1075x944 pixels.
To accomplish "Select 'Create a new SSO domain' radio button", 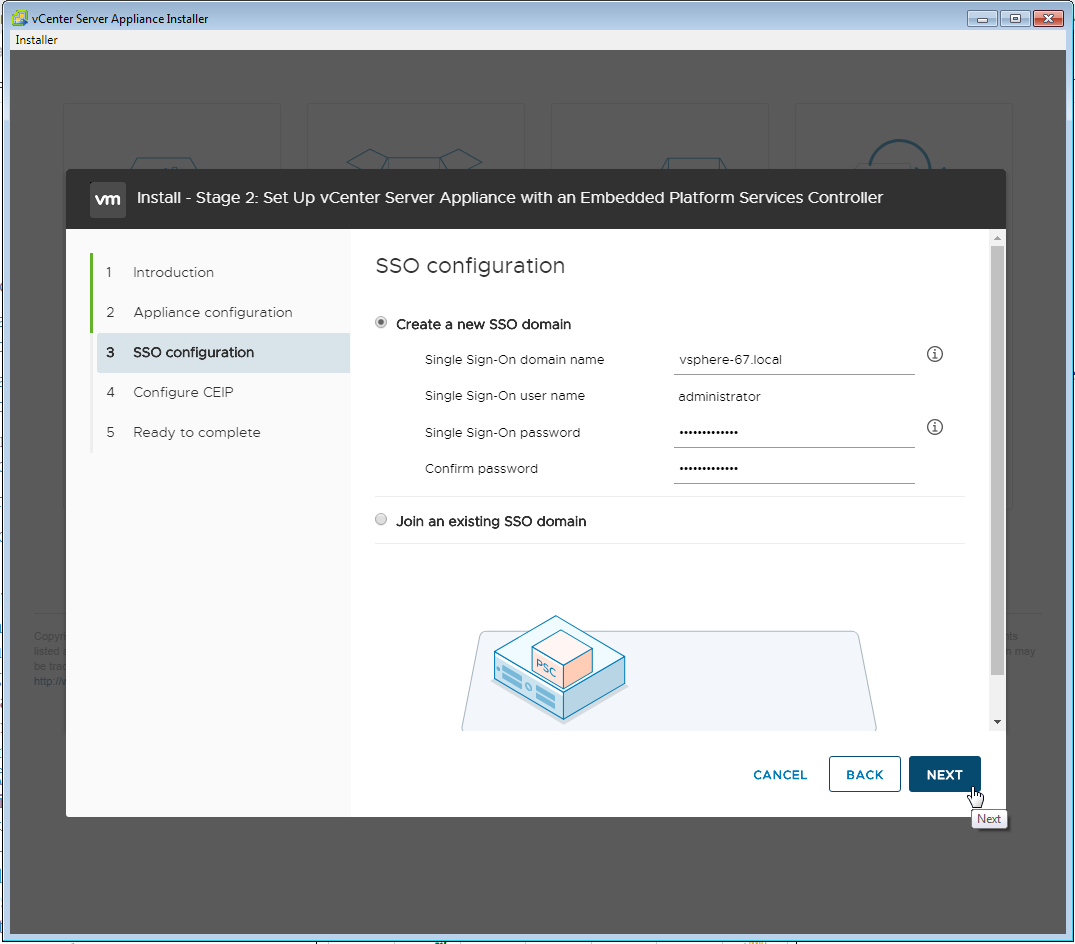I will tap(381, 323).
